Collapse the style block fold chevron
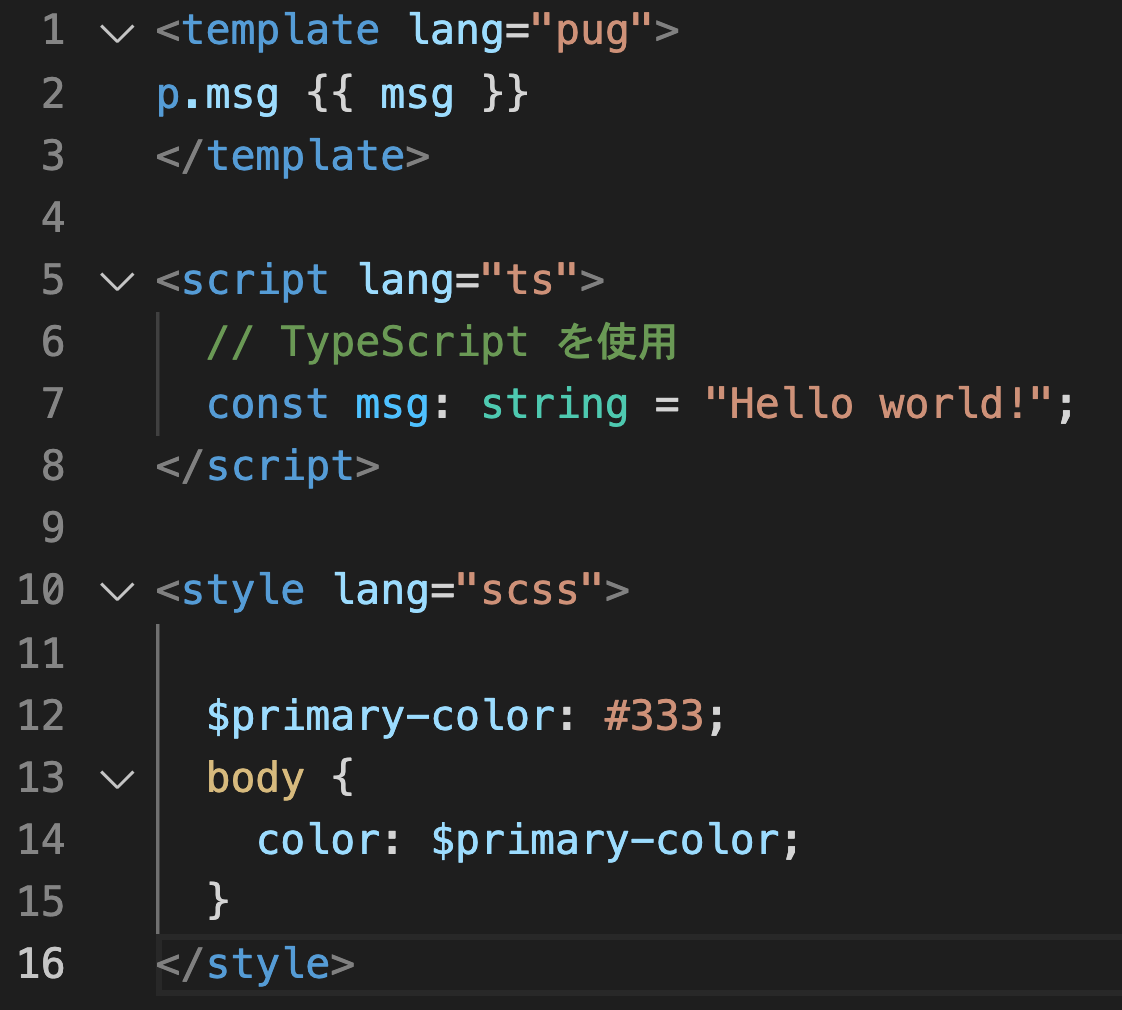Image resolution: width=1122 pixels, height=1010 pixels. click(x=117, y=590)
